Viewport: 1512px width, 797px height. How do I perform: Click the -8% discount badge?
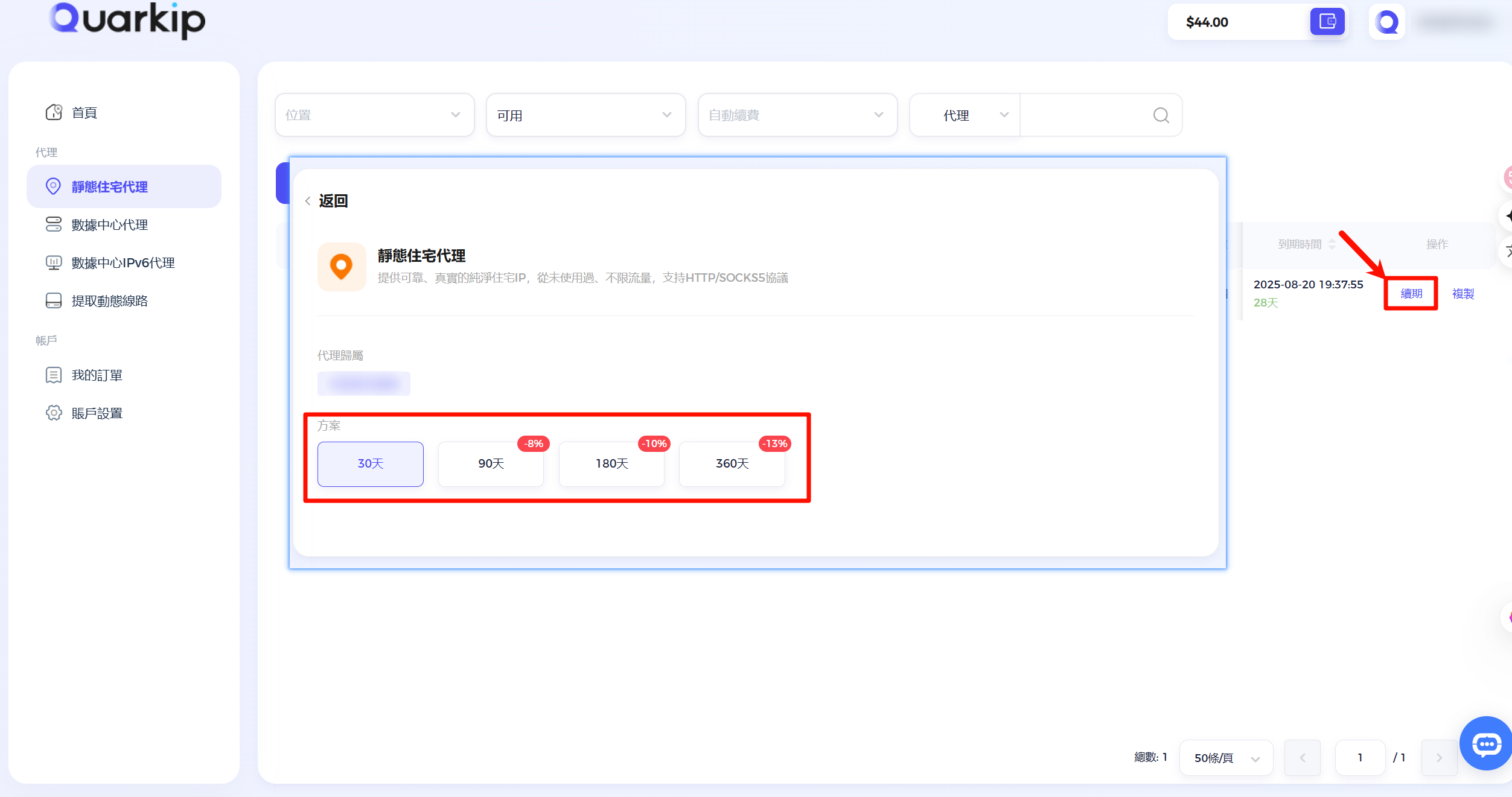pyautogui.click(x=534, y=443)
